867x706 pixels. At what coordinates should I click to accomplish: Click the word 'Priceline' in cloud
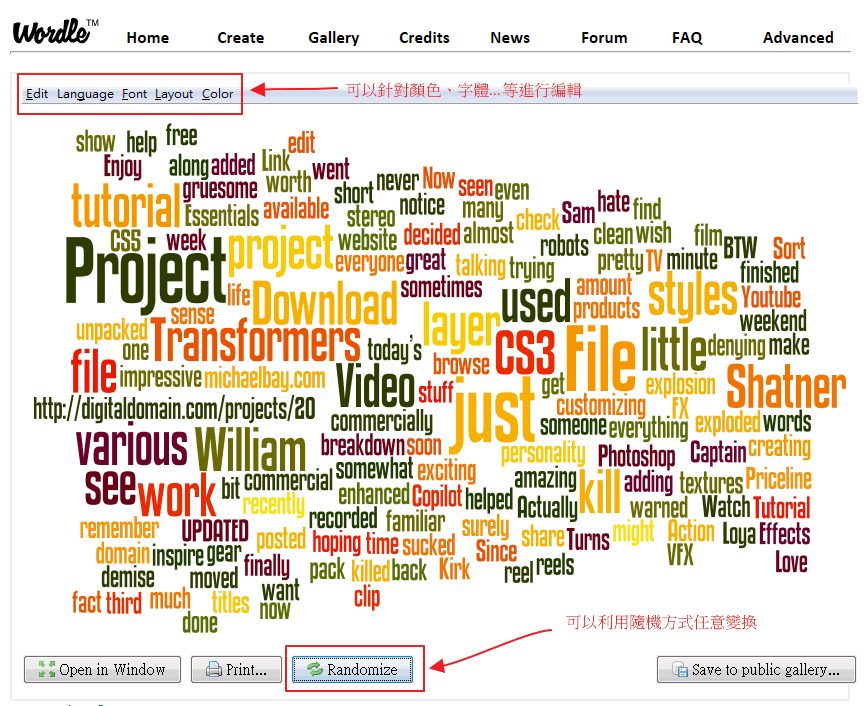tap(779, 479)
